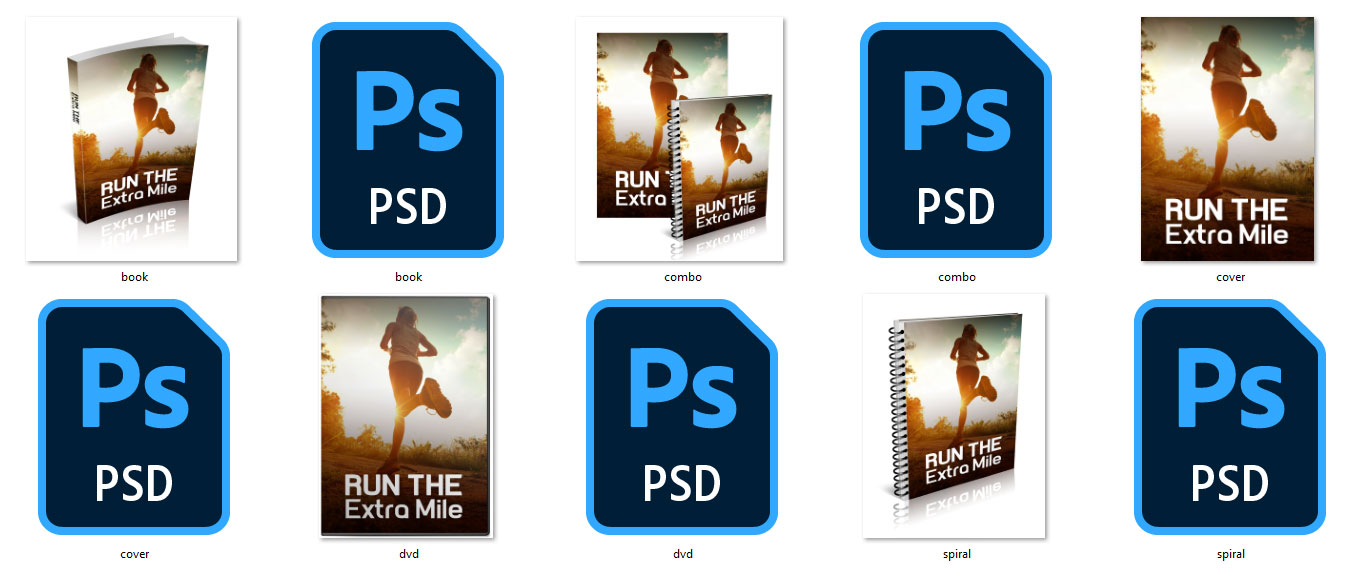The height and width of the screenshot is (582, 1359).
Task: Select the spiral Photoshop PSD file icon
Action: [1230, 416]
